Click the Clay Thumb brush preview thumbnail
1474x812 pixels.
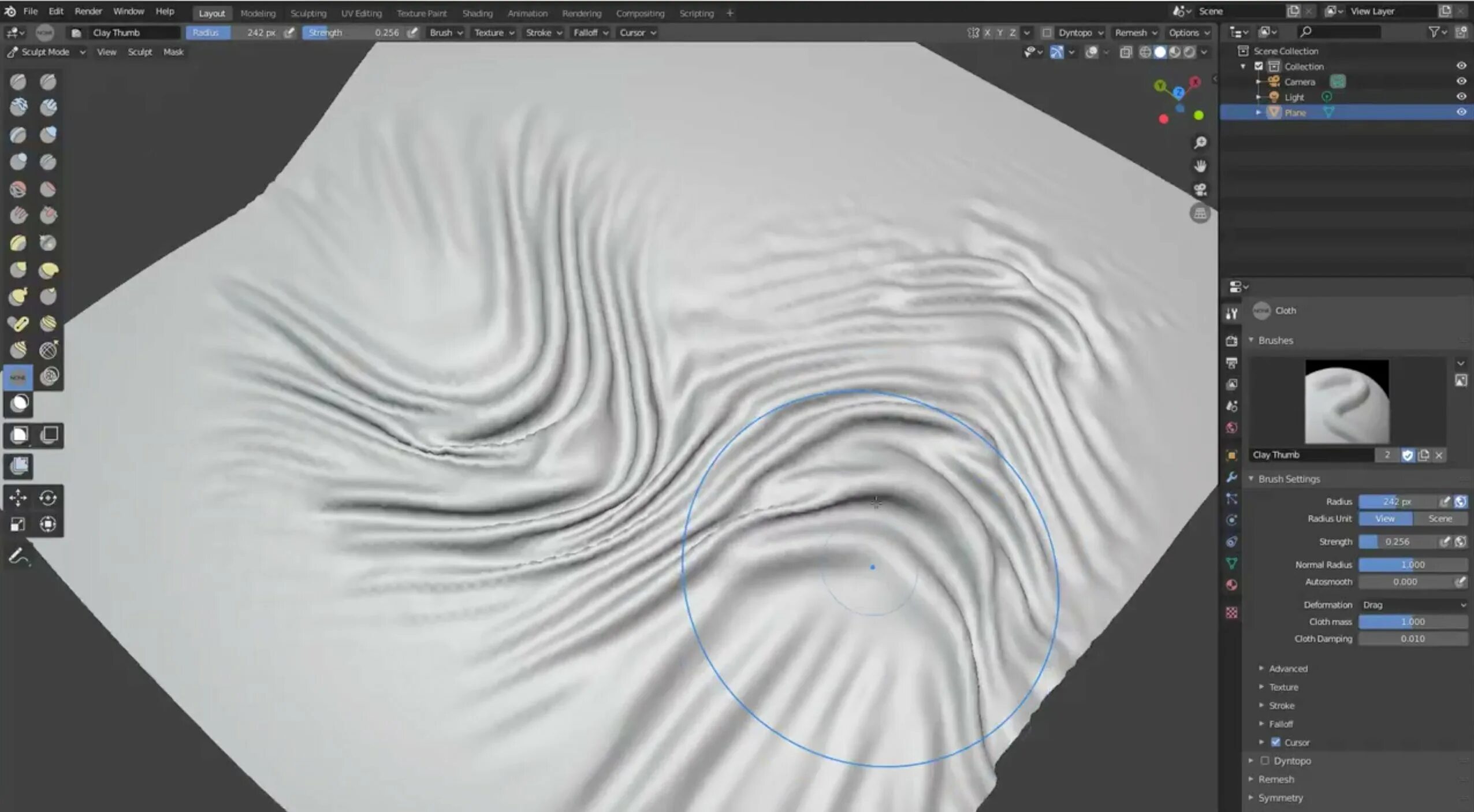coord(1347,401)
